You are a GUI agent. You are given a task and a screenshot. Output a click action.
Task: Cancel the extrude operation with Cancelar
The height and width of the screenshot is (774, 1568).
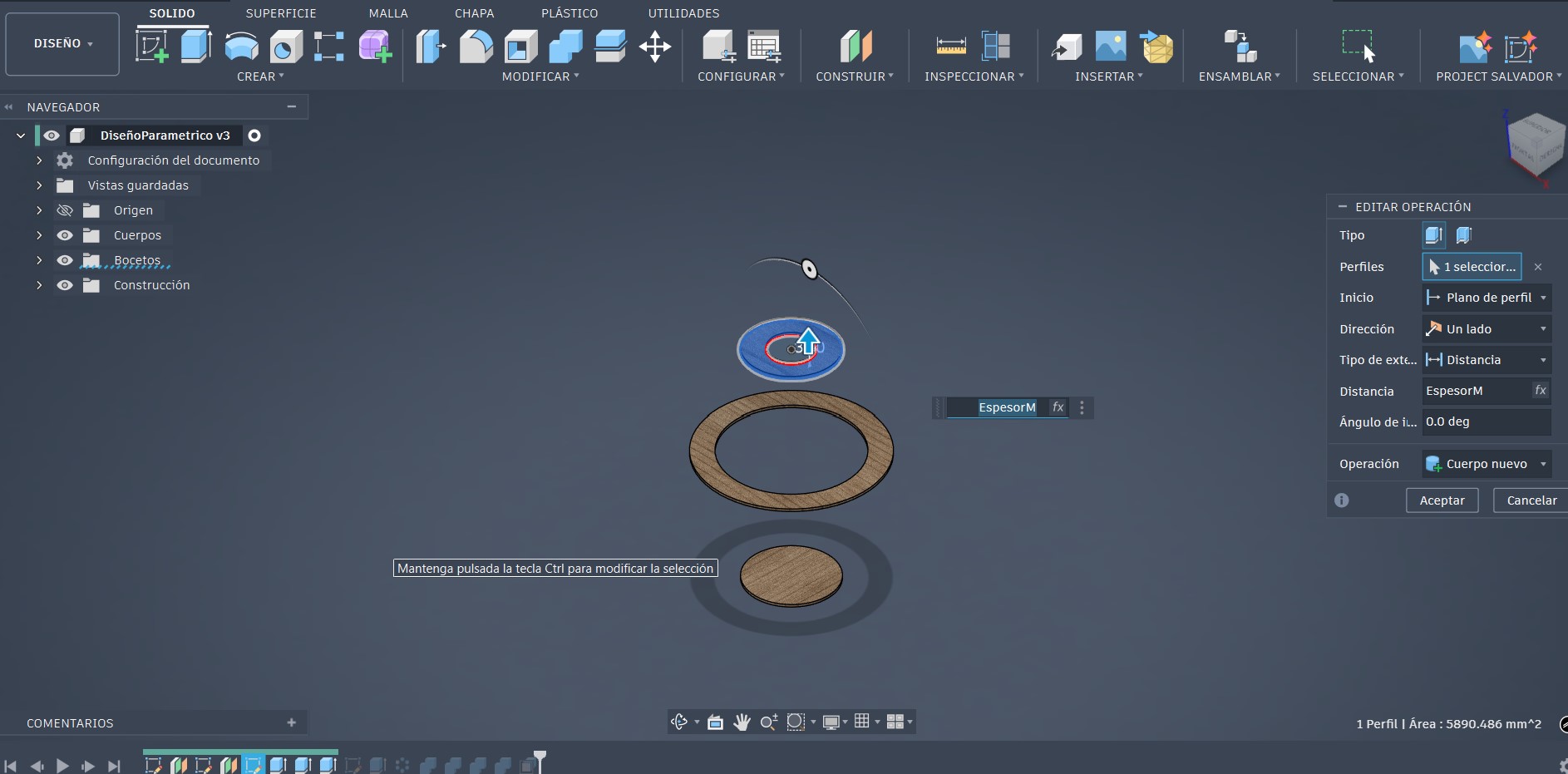(1530, 500)
